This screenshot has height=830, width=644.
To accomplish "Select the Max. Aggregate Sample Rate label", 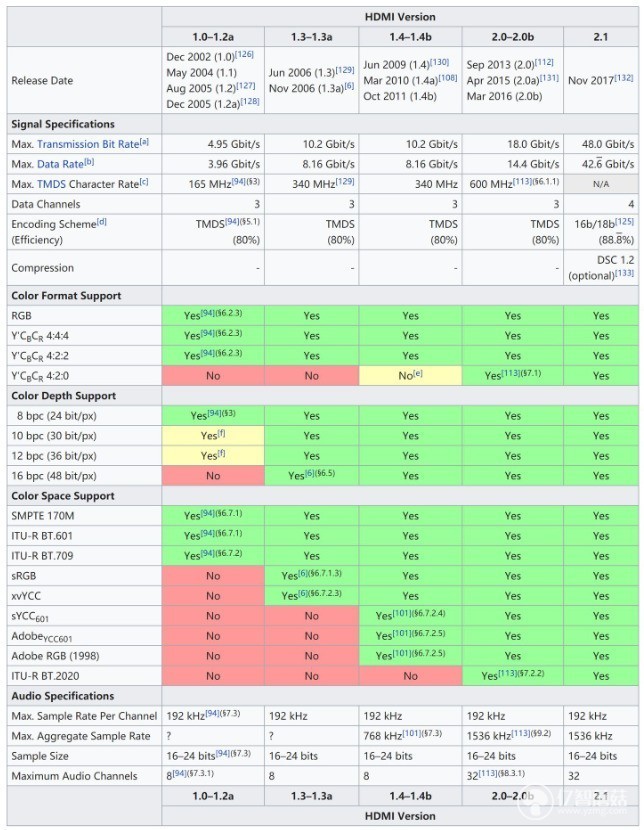I will [81, 736].
